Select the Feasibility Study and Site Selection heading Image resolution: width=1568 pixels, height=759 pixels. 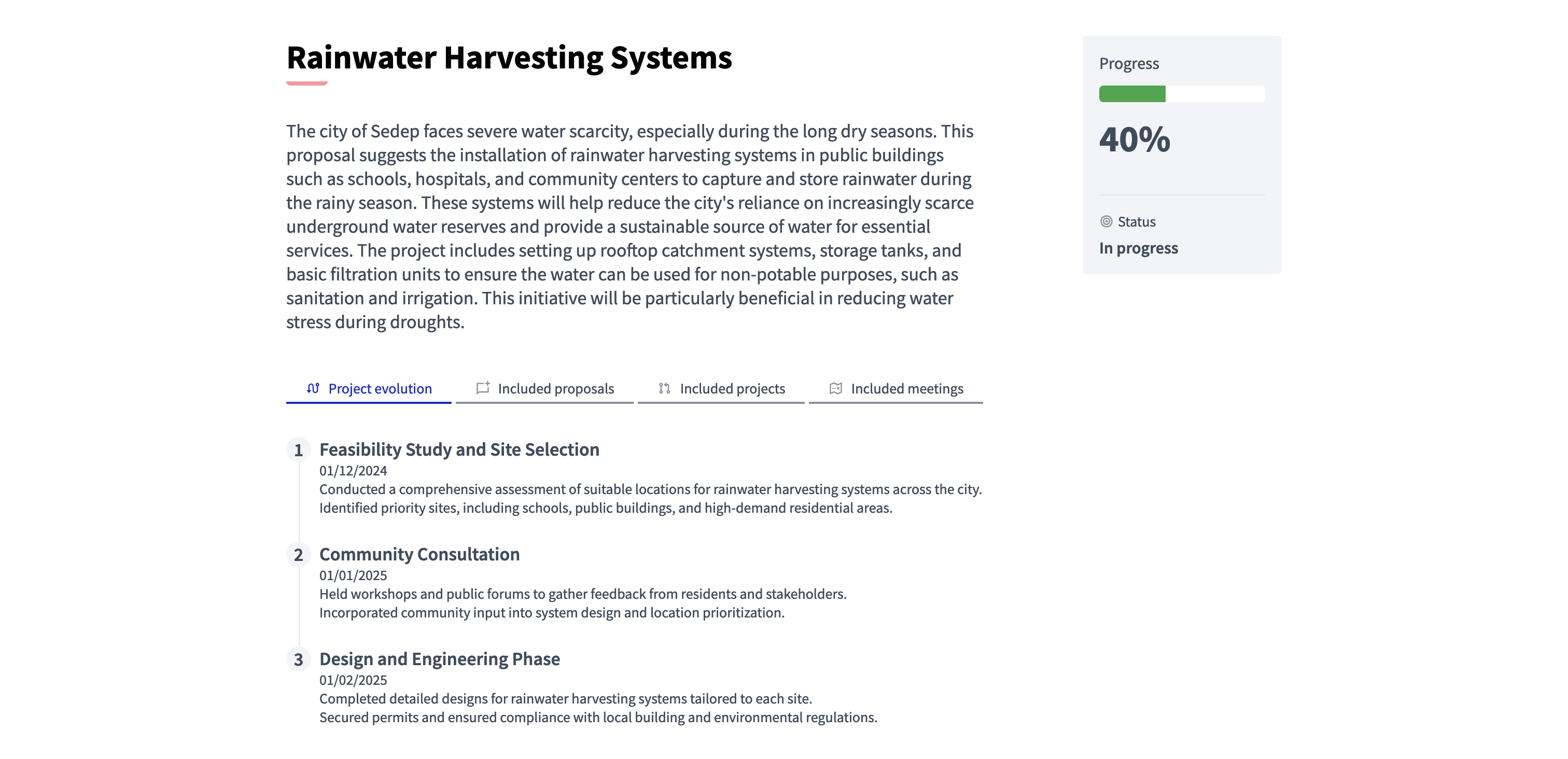[459, 450]
